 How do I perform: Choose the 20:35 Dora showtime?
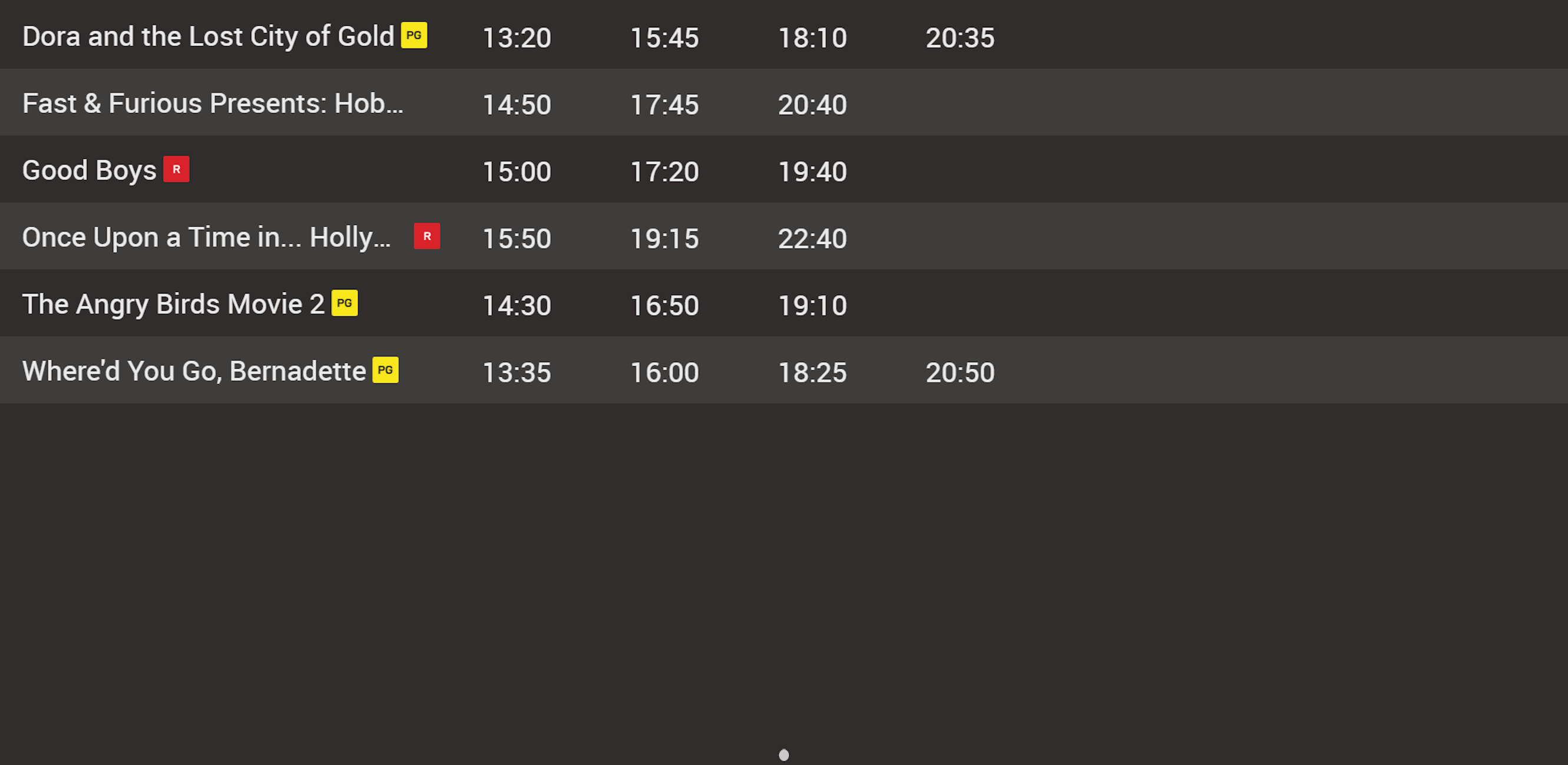(x=960, y=38)
